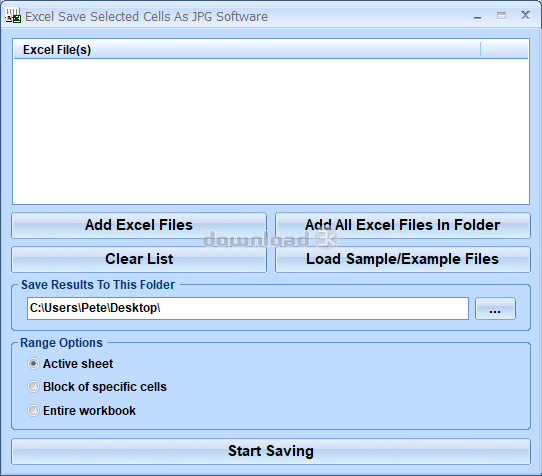This screenshot has height=476, width=542.
Task: Select Entire workbook radio option
Action: [x=33, y=411]
